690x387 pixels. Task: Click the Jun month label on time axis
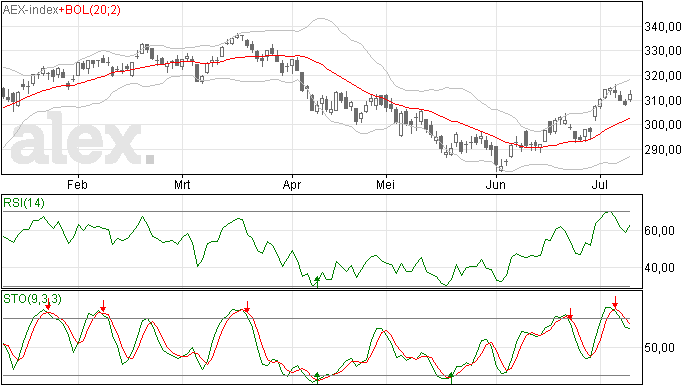click(x=495, y=184)
